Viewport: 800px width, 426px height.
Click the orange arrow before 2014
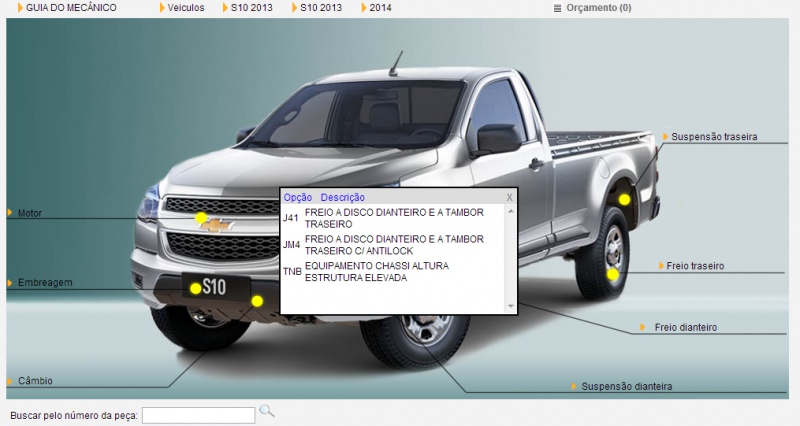point(363,8)
